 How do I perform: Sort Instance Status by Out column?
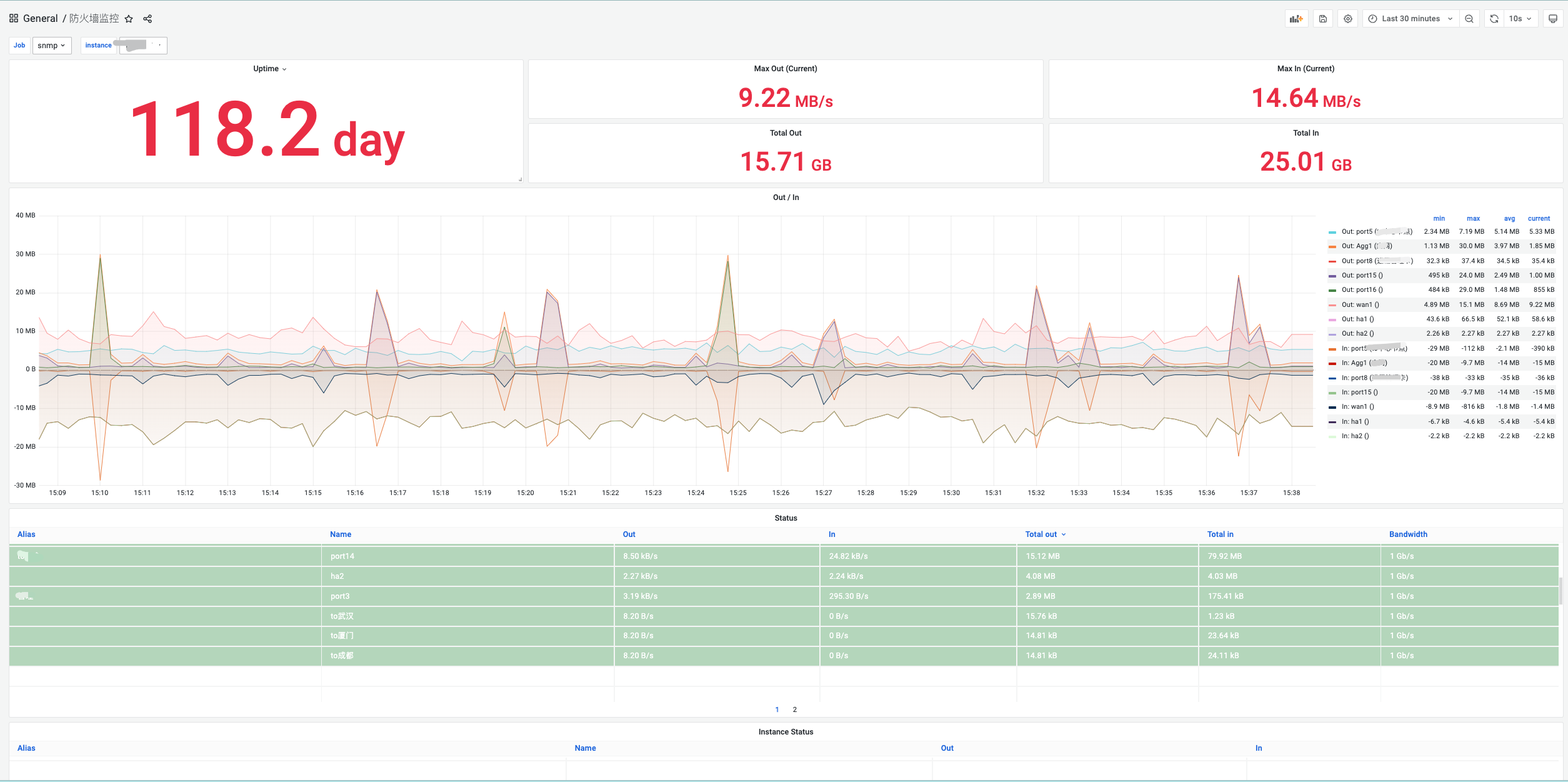tap(947, 748)
